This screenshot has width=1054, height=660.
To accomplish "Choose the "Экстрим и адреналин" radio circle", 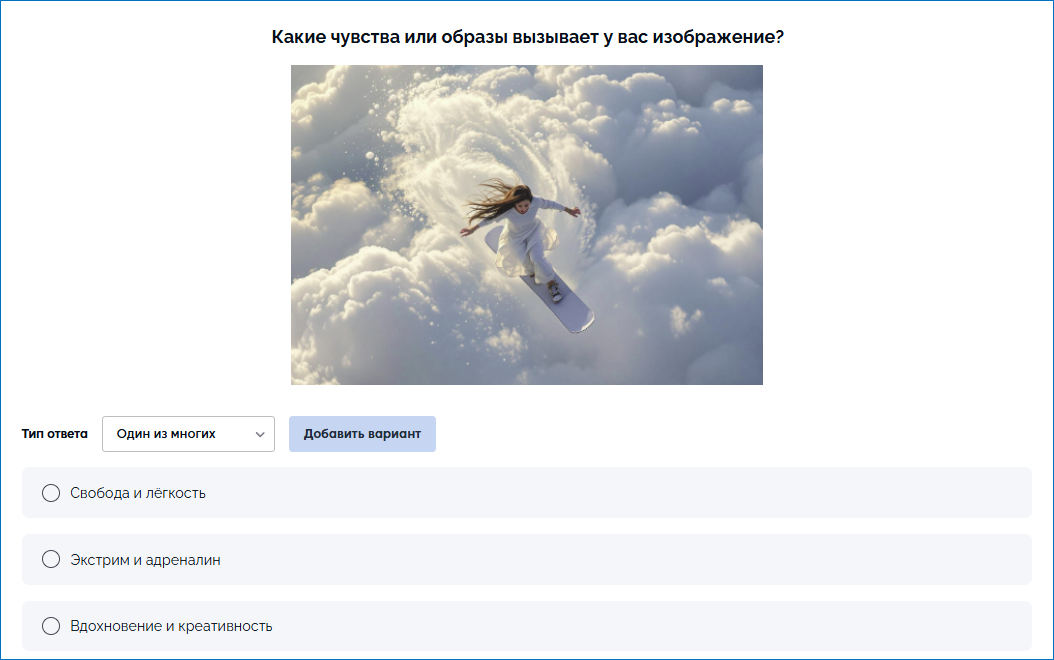I will pos(51,560).
